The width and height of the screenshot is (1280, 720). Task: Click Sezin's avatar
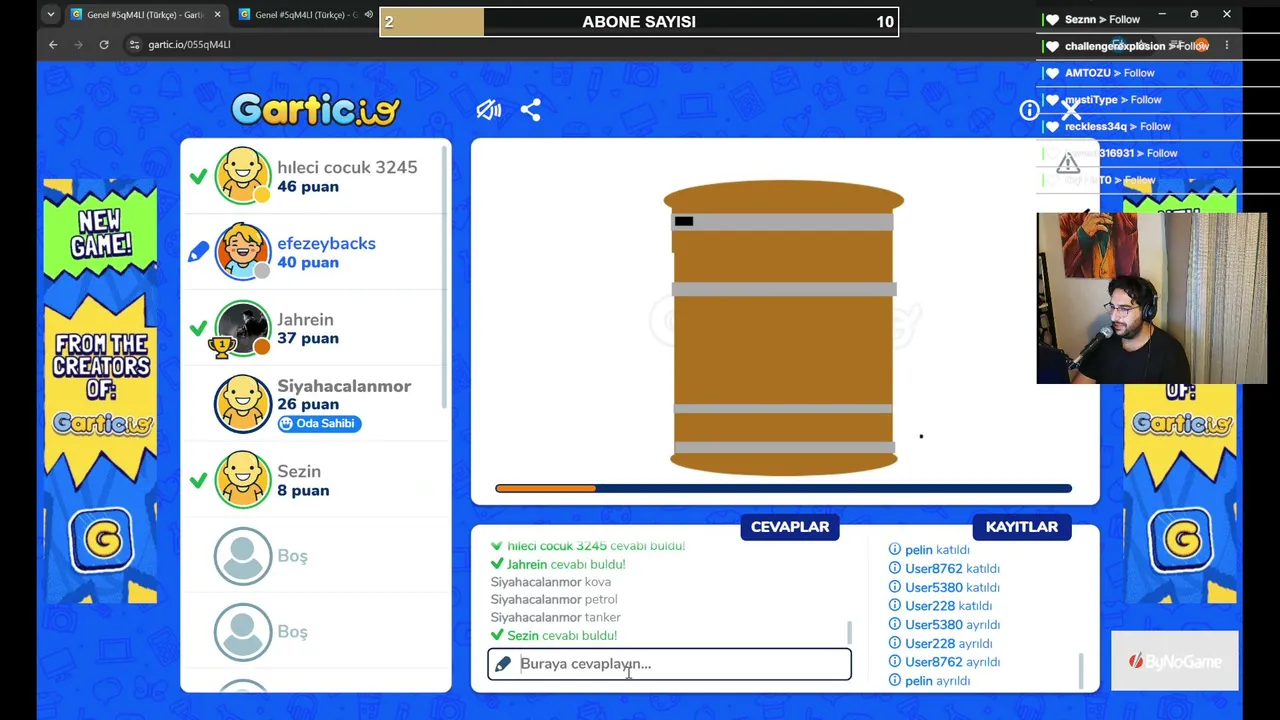[243, 480]
